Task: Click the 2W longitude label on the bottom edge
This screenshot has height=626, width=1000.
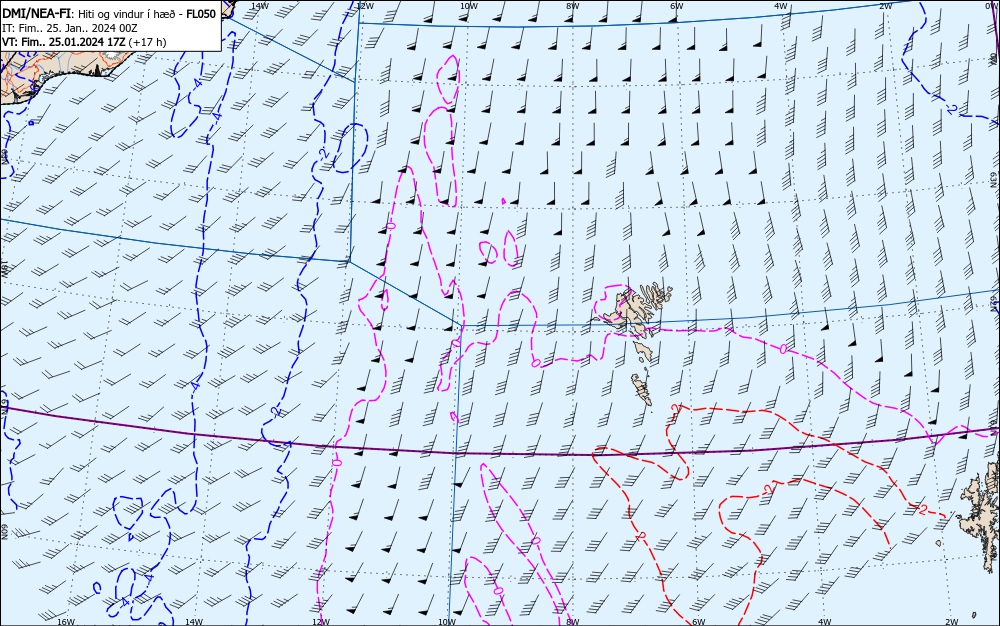Action: click(952, 622)
